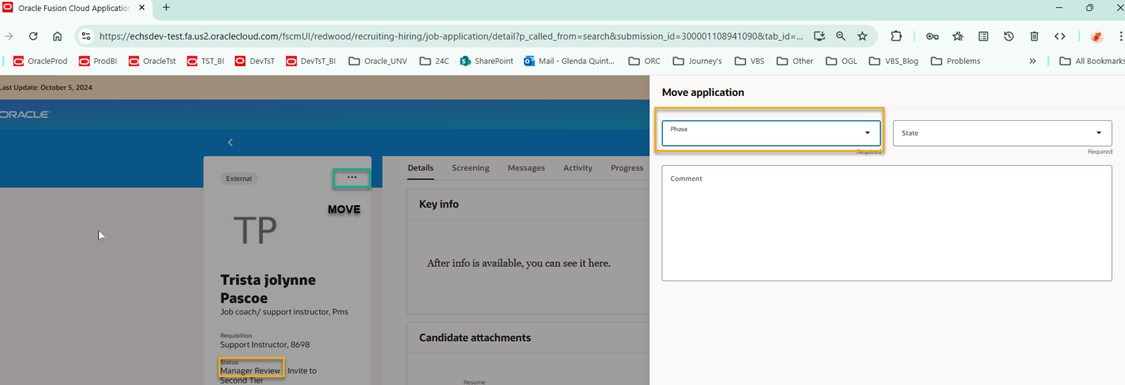The image size is (1125, 385).
Task: Open the OracleProd bookmark
Action: [x=40, y=61]
